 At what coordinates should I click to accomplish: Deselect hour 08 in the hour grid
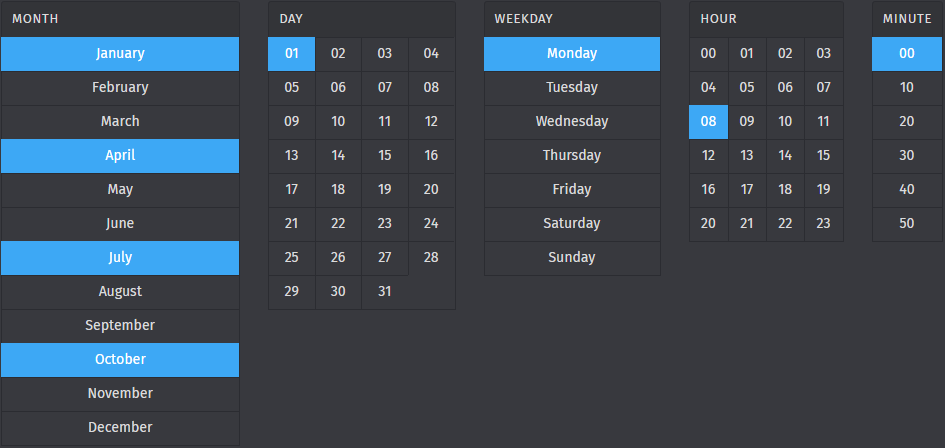(708, 122)
